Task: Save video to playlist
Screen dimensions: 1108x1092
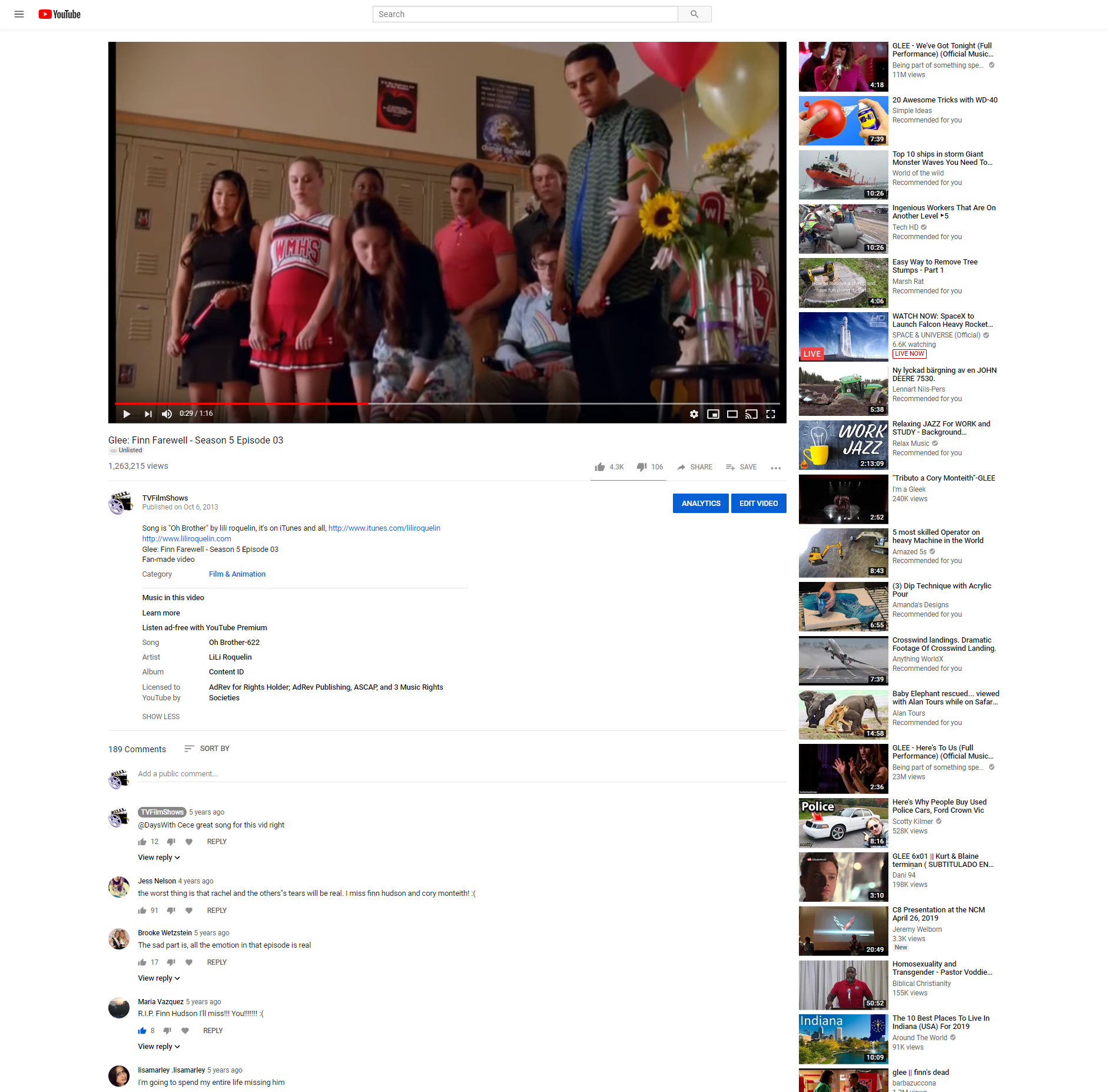Action: (x=741, y=467)
